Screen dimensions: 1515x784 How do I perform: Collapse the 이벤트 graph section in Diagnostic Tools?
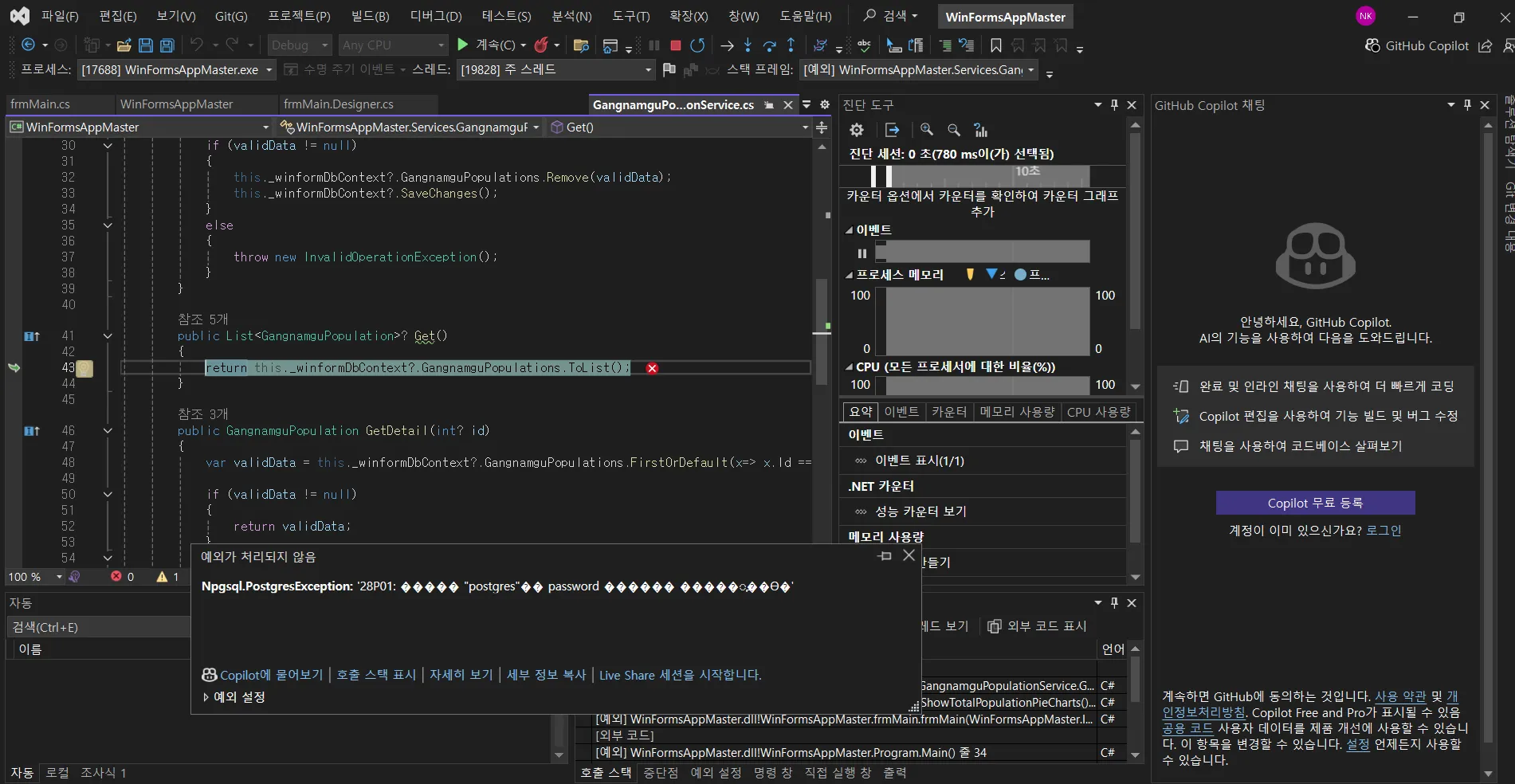pyautogui.click(x=850, y=230)
